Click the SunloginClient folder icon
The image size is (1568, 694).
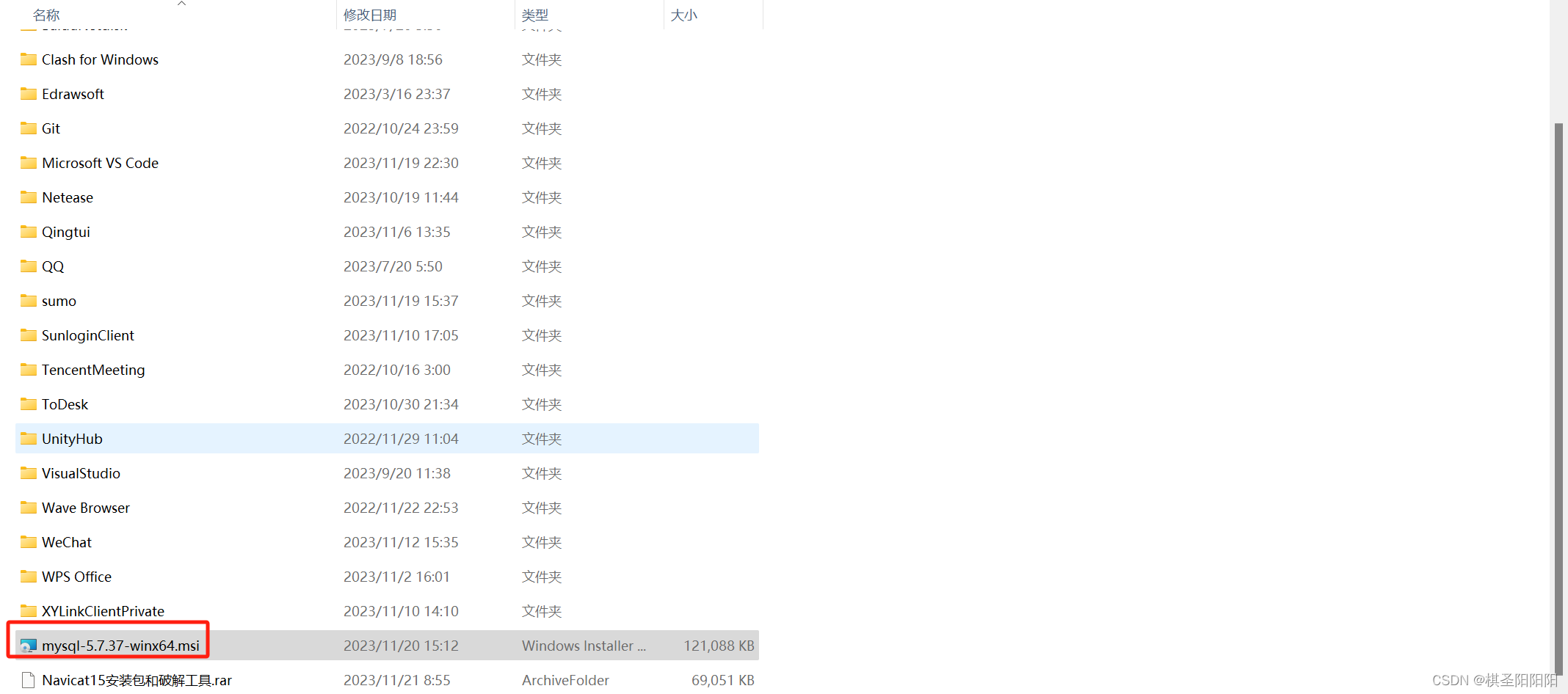coord(29,335)
